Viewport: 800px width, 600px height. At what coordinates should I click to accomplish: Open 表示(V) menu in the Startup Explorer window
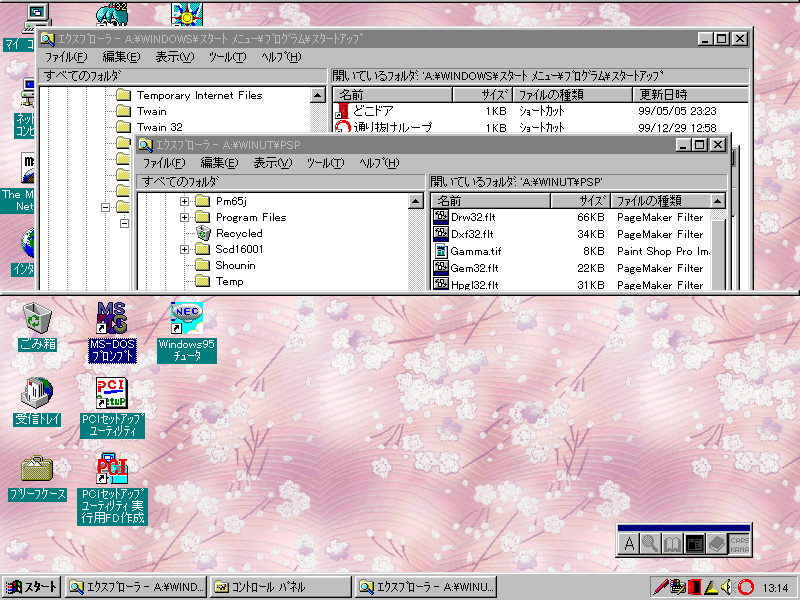[x=174, y=57]
